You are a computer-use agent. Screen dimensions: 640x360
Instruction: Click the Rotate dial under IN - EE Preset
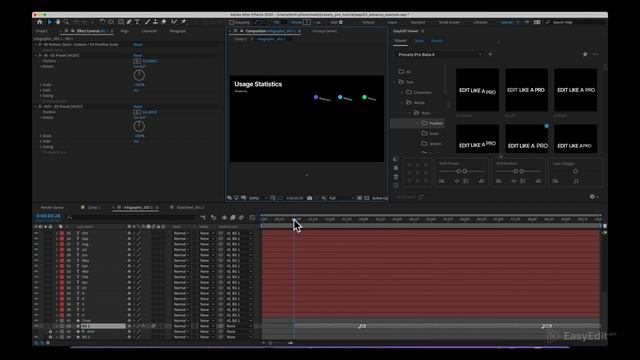(x=139, y=75)
